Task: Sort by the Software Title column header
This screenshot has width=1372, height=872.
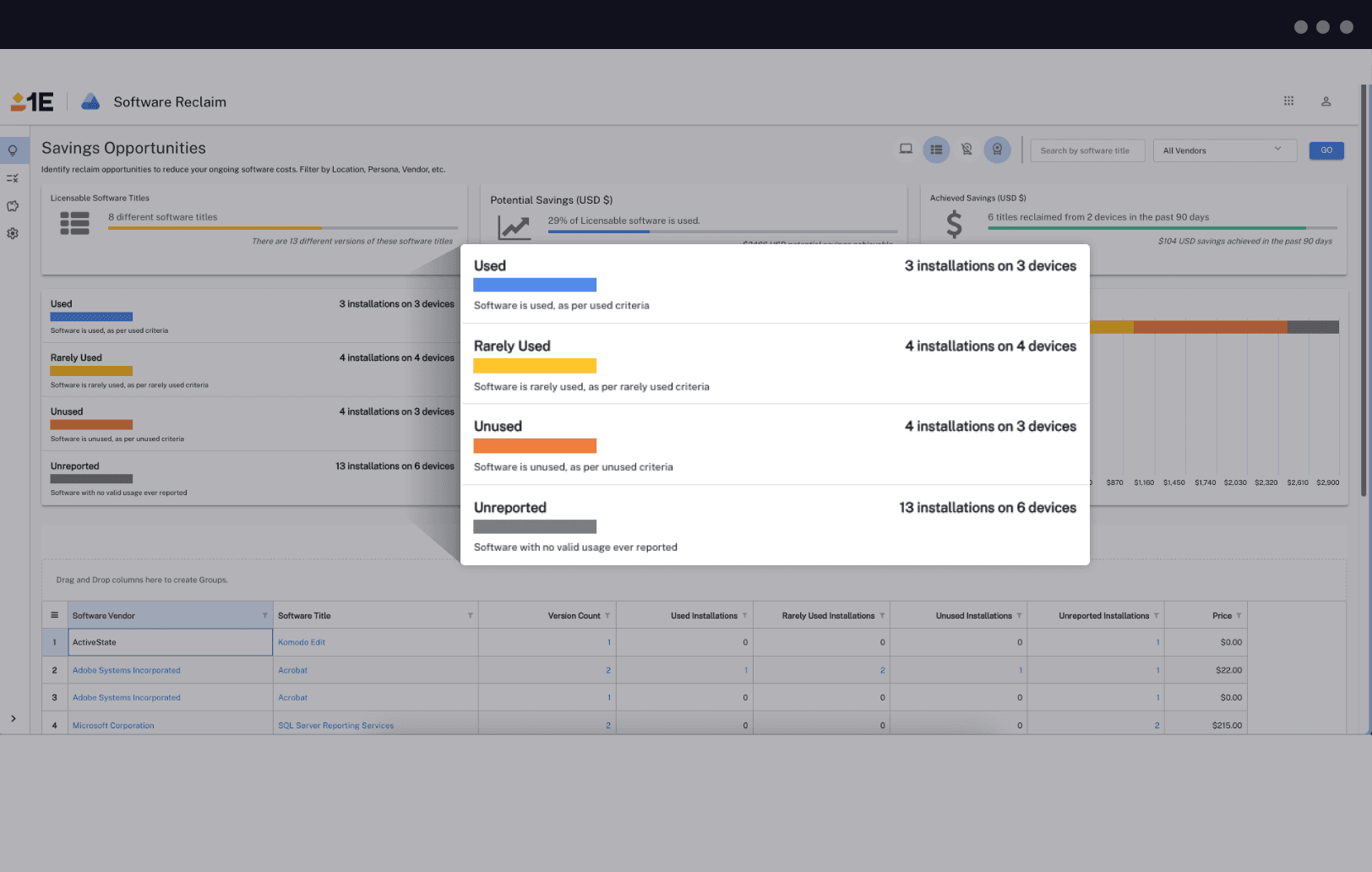Action: 305,616
